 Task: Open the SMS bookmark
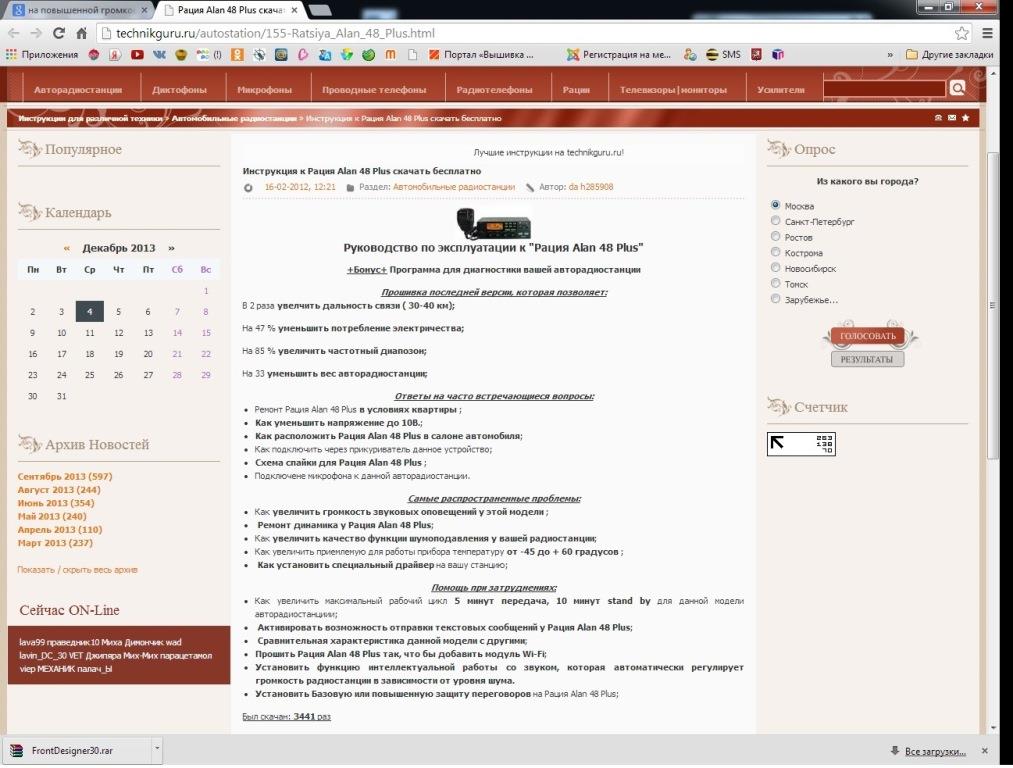(x=724, y=55)
